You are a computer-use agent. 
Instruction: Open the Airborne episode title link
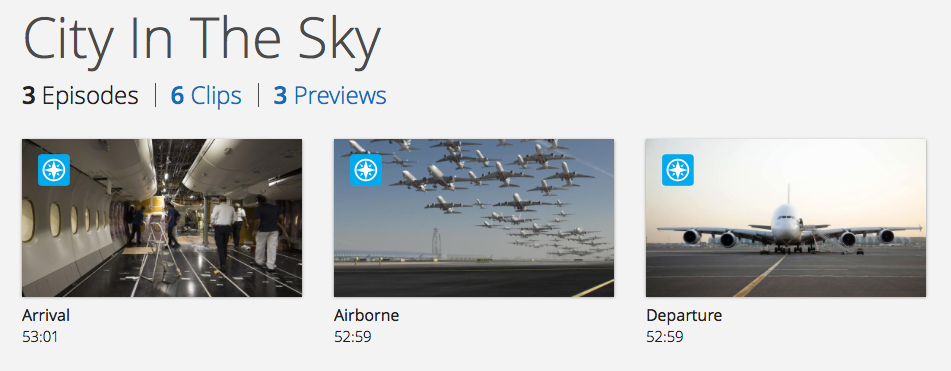pos(366,315)
